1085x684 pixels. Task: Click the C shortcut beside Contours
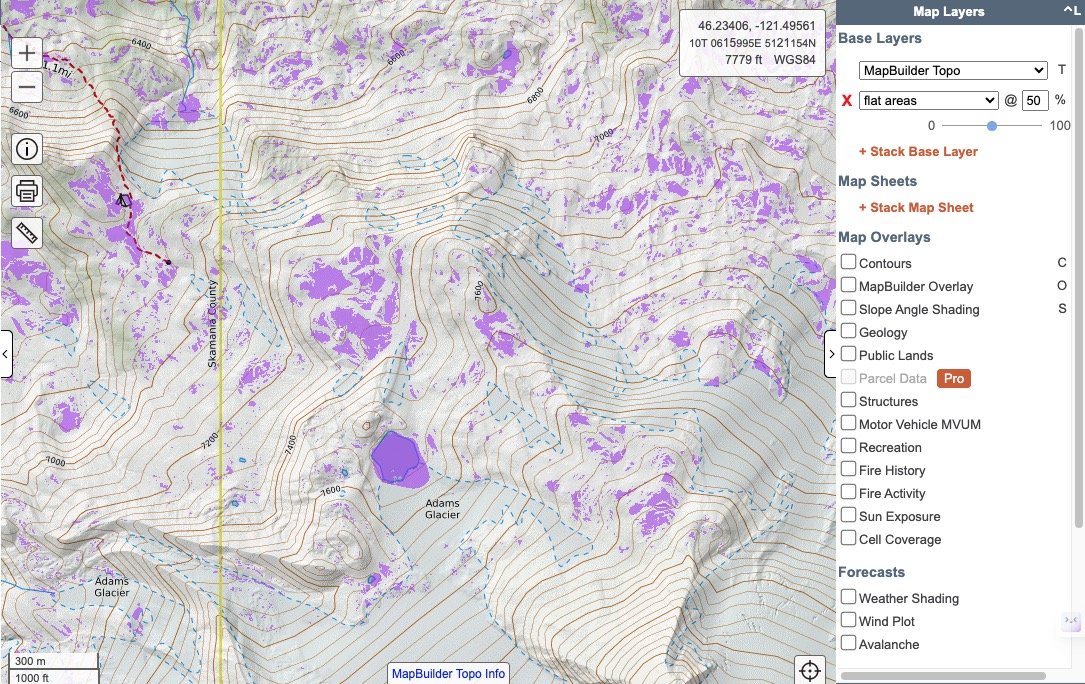[x=1061, y=262]
